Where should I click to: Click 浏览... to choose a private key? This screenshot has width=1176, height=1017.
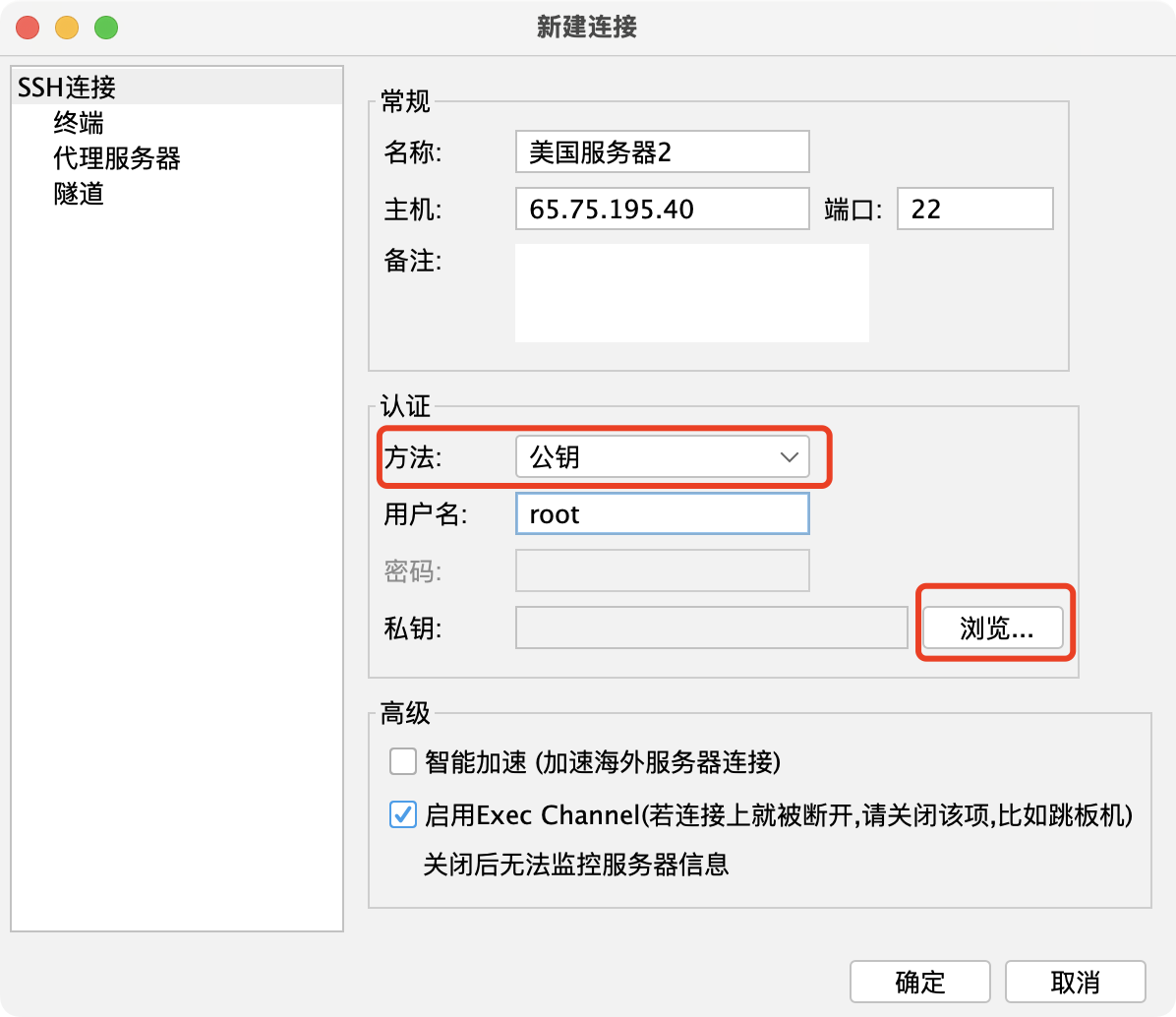[993, 628]
